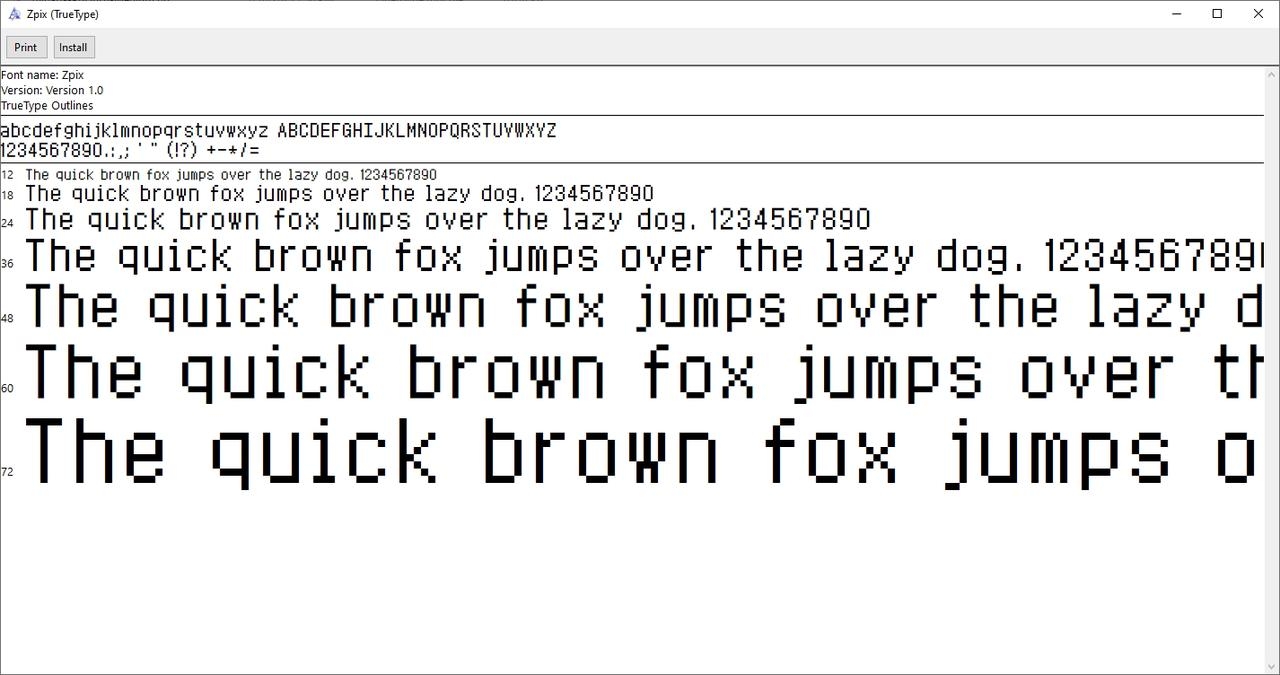
Task: Click the 36 point pangram sample
Action: coord(640,257)
